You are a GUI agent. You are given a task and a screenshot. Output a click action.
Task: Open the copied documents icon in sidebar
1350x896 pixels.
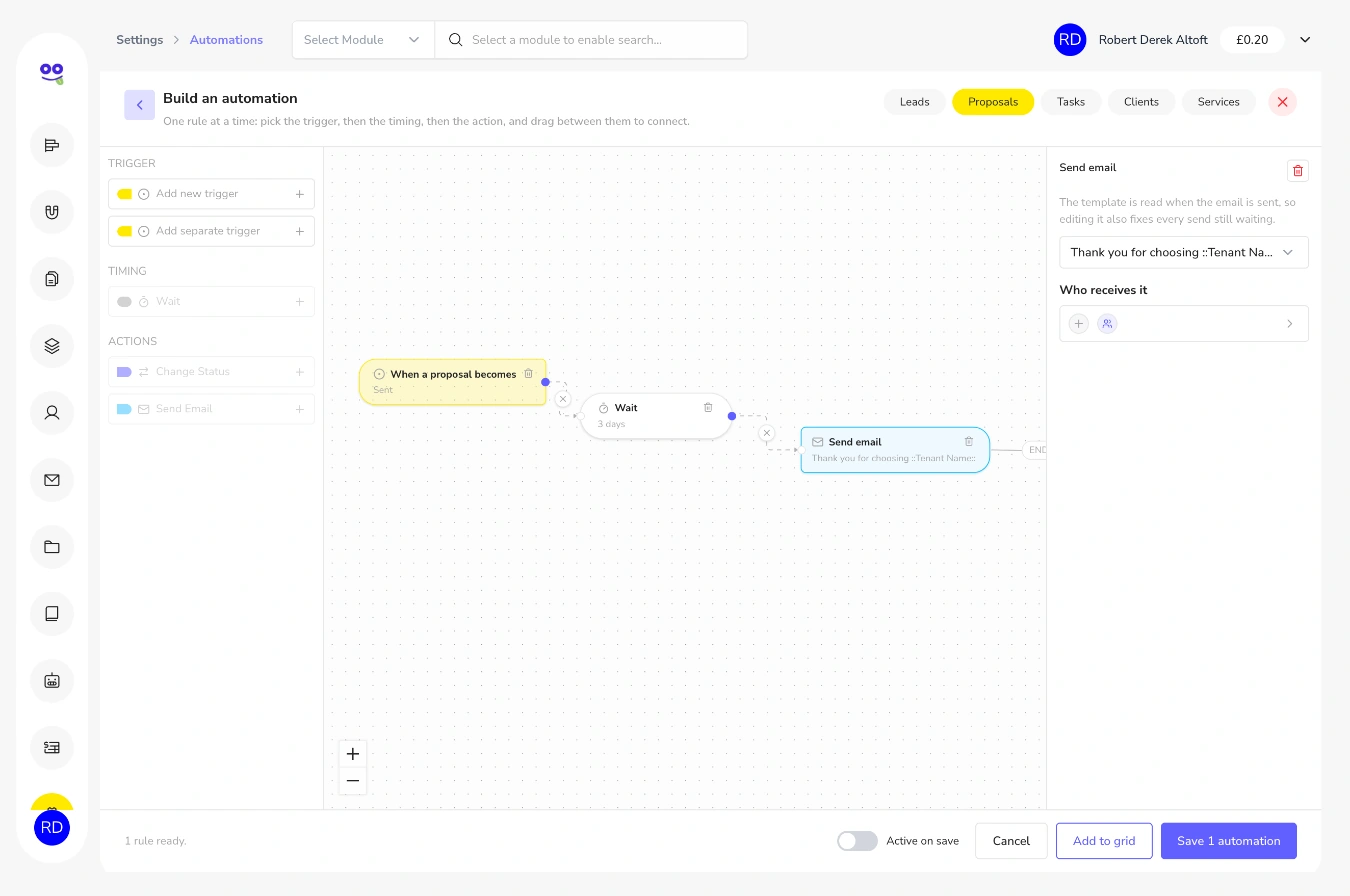click(x=52, y=279)
